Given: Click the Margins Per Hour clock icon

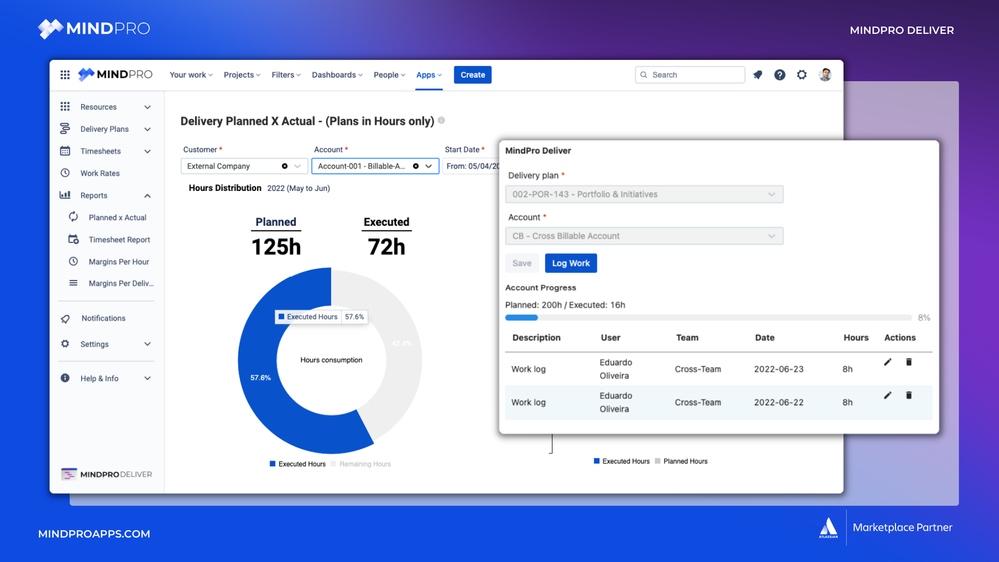Looking at the screenshot, I should coord(73,261).
